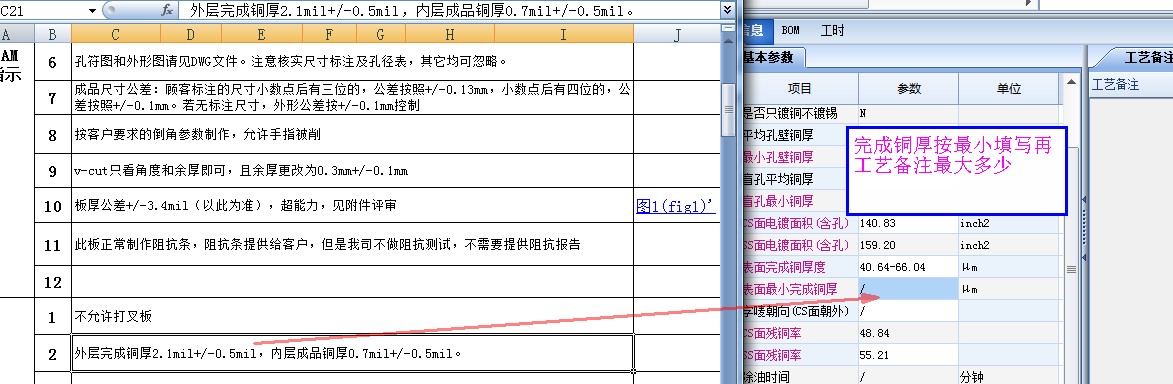Switch to the BOM tab
The height and width of the screenshot is (384, 1173).
tap(791, 31)
